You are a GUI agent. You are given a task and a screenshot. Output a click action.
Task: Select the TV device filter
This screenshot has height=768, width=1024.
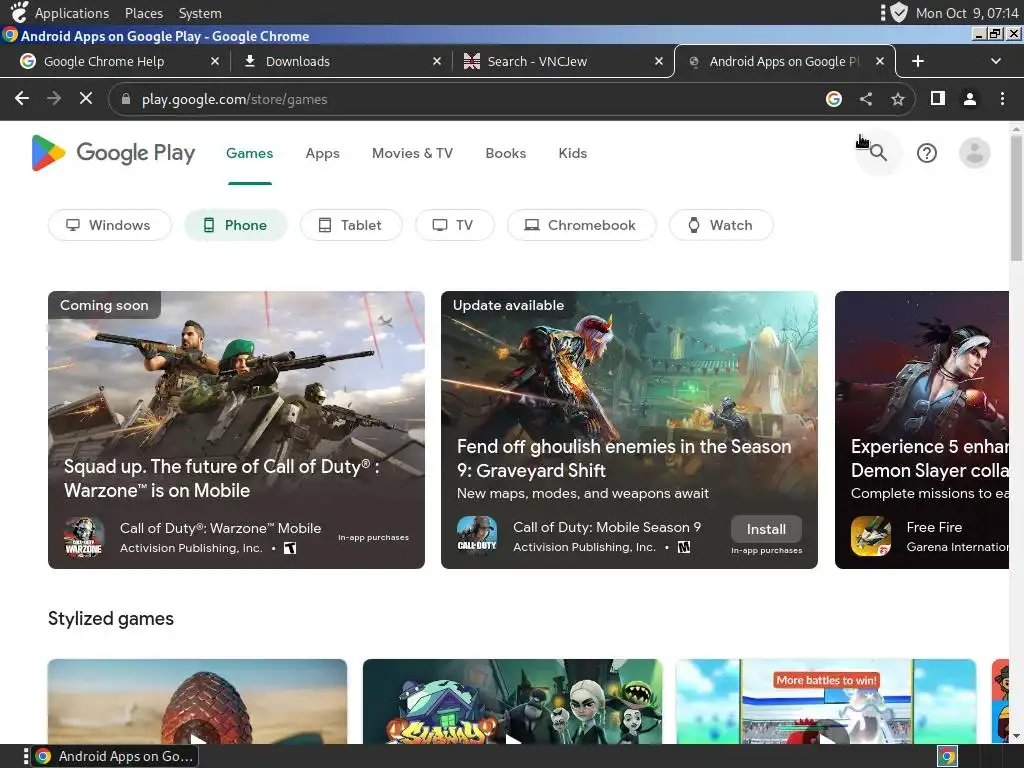point(455,225)
